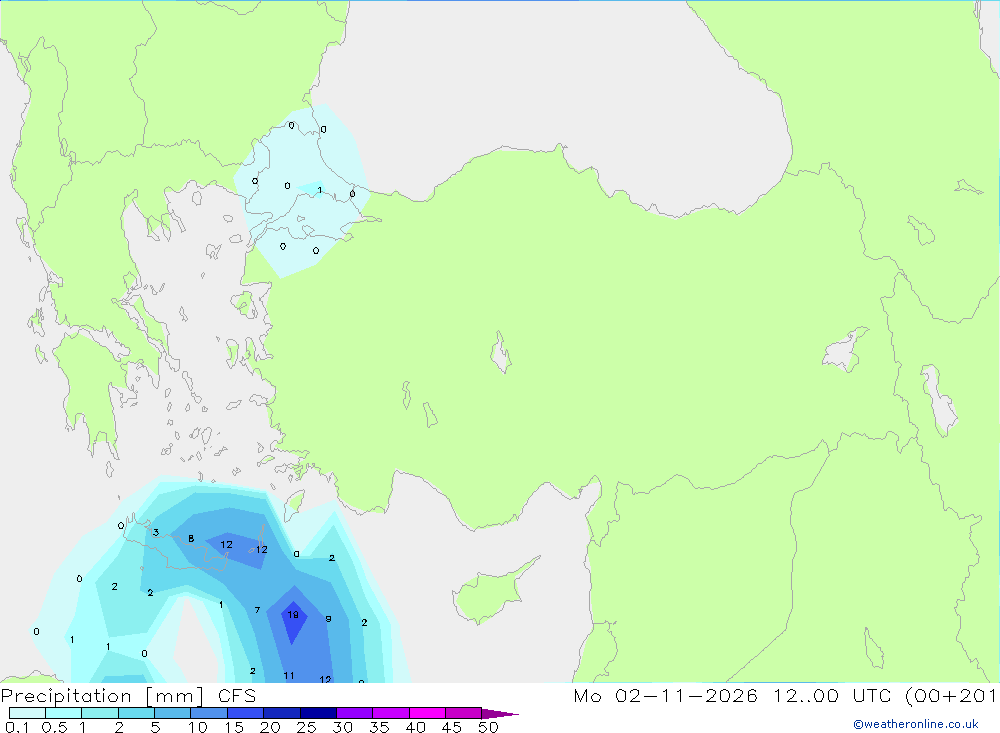Click the 0.5–1 mm legend color box
Image resolution: width=1000 pixels, height=733 pixels.
pyautogui.click(x=63, y=713)
